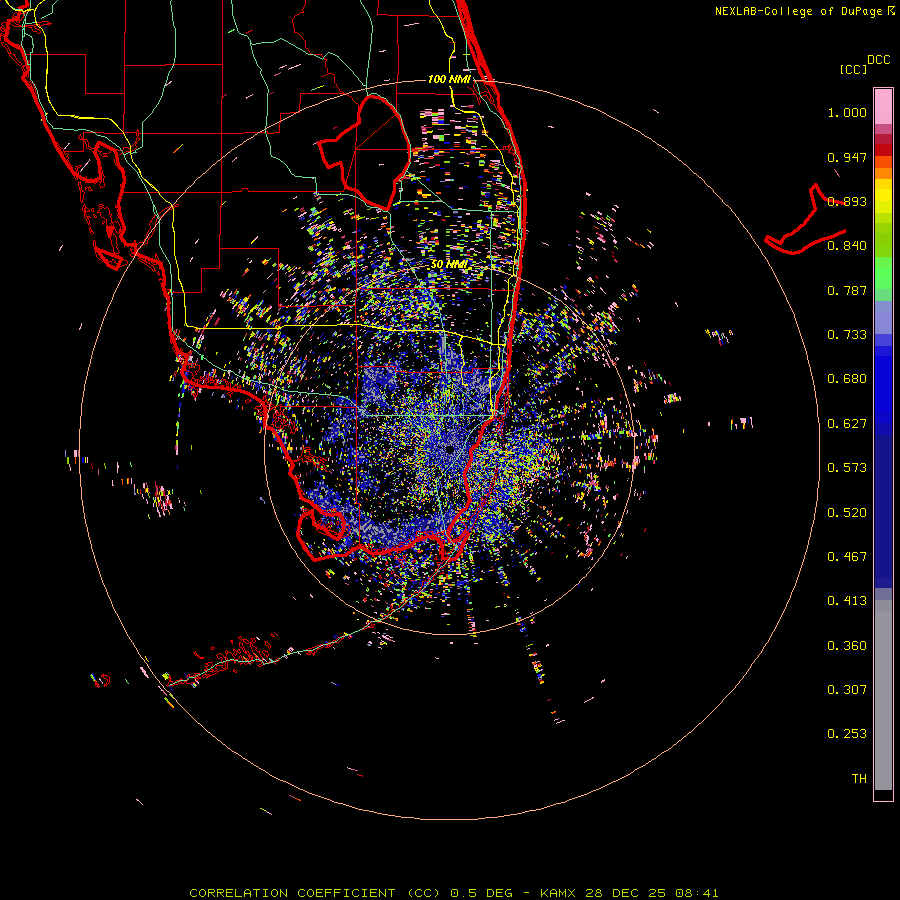Click the 50 NMI range ring label
The image size is (900, 900).
449,265
